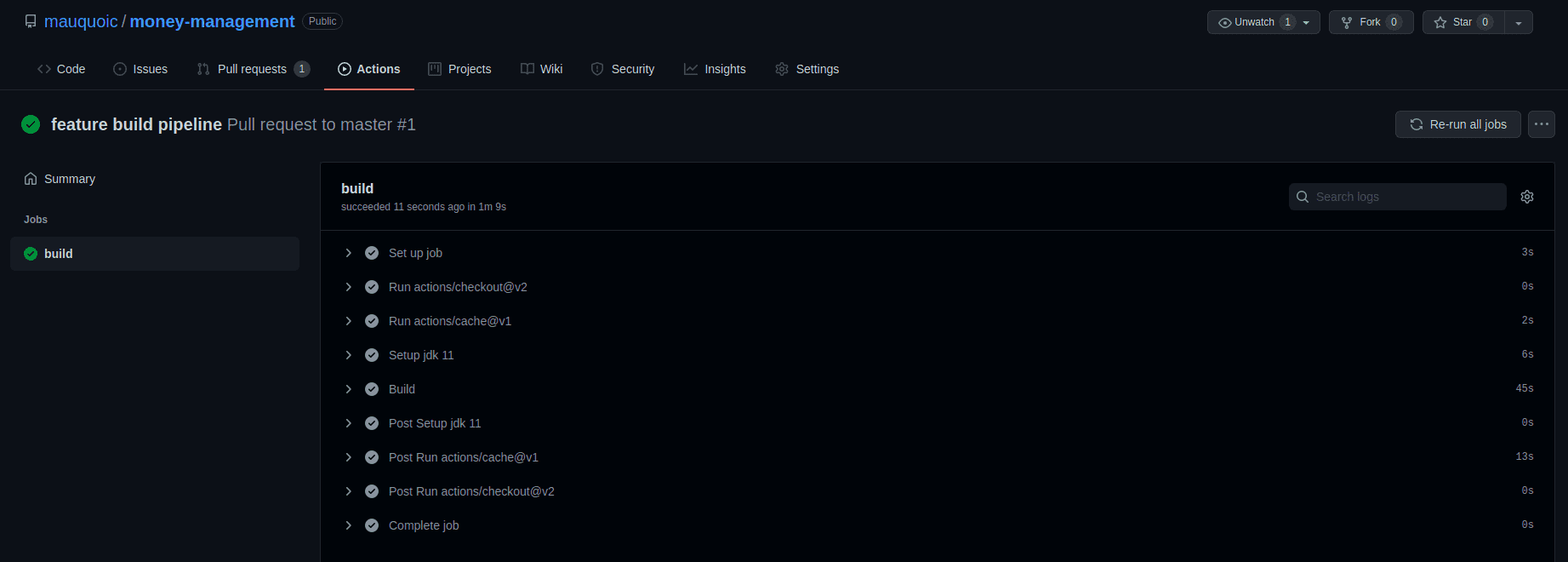Open the Projects tab
1568x562 pixels.
click(459, 69)
